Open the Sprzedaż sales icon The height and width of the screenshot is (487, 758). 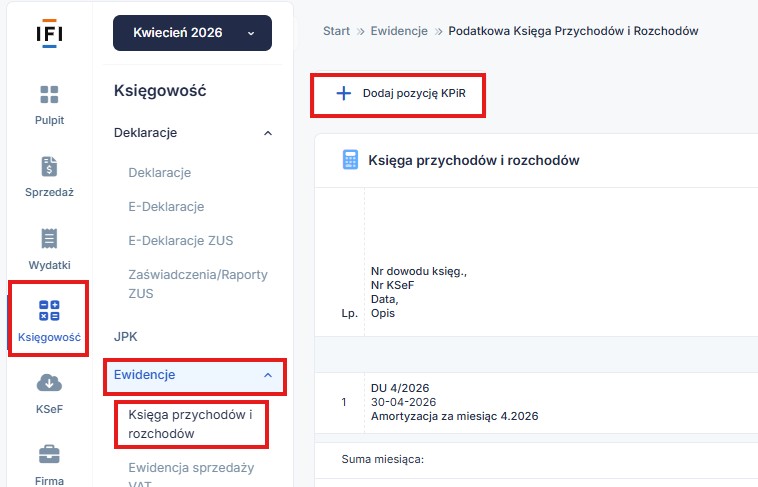(49, 167)
